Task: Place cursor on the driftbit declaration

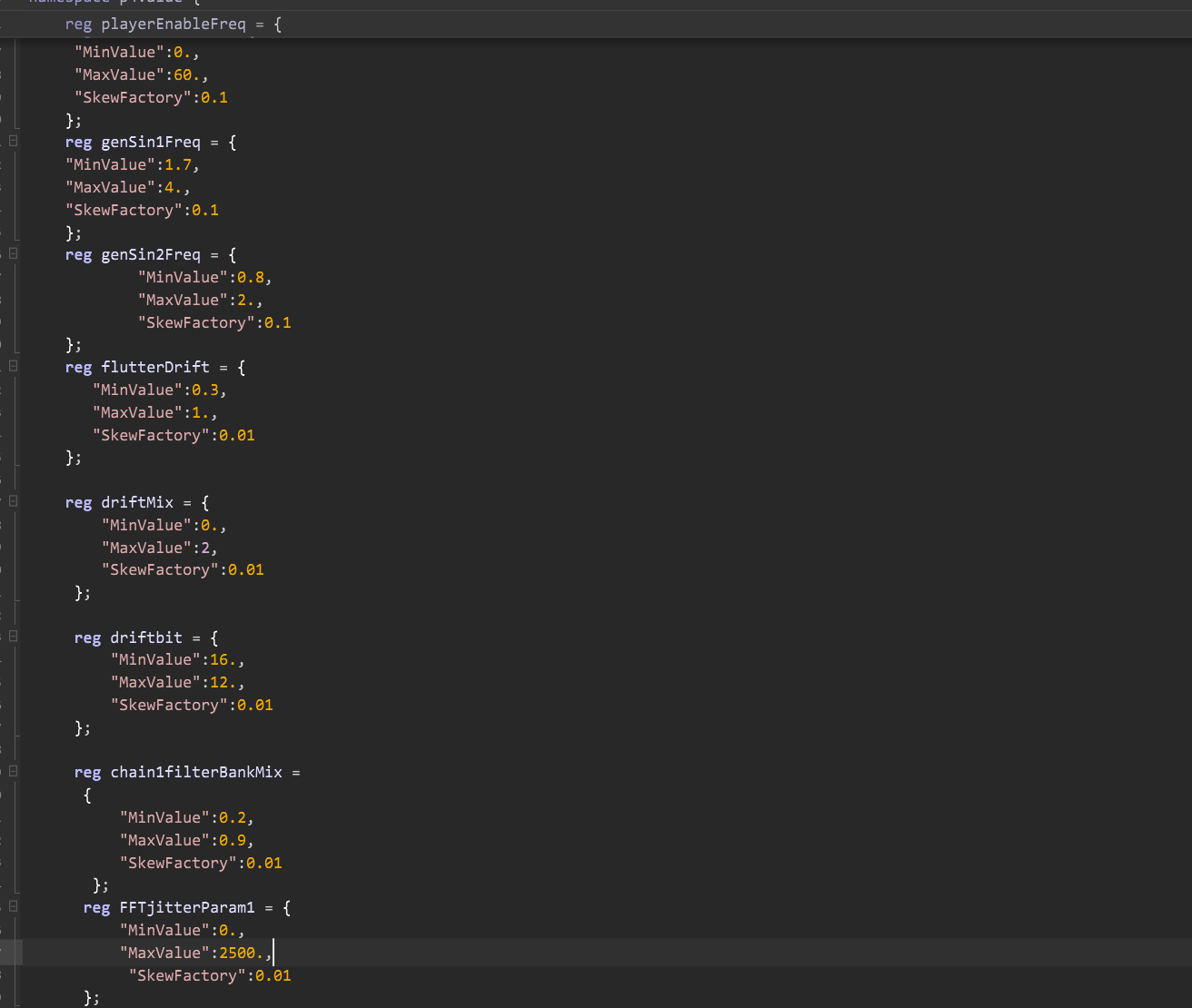Action: point(146,637)
